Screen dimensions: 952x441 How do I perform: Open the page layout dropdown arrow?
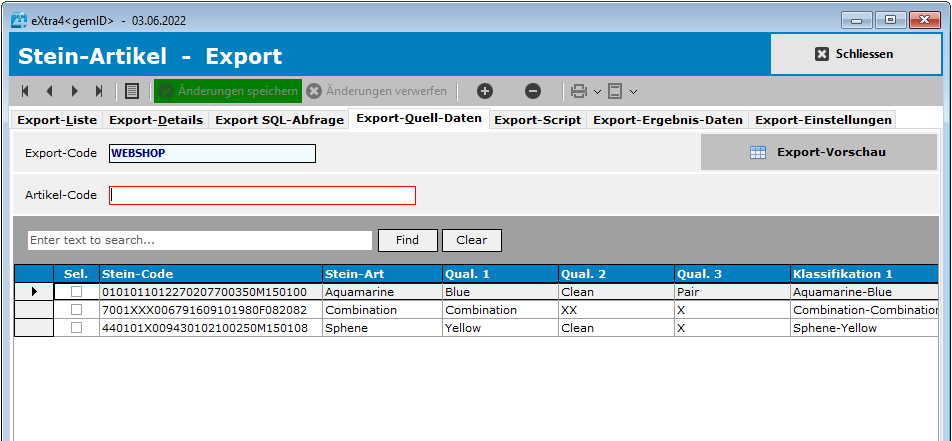tap(633, 92)
